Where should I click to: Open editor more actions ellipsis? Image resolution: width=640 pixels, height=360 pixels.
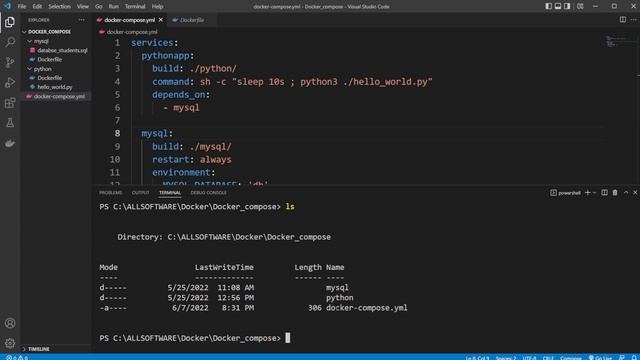click(x=633, y=20)
